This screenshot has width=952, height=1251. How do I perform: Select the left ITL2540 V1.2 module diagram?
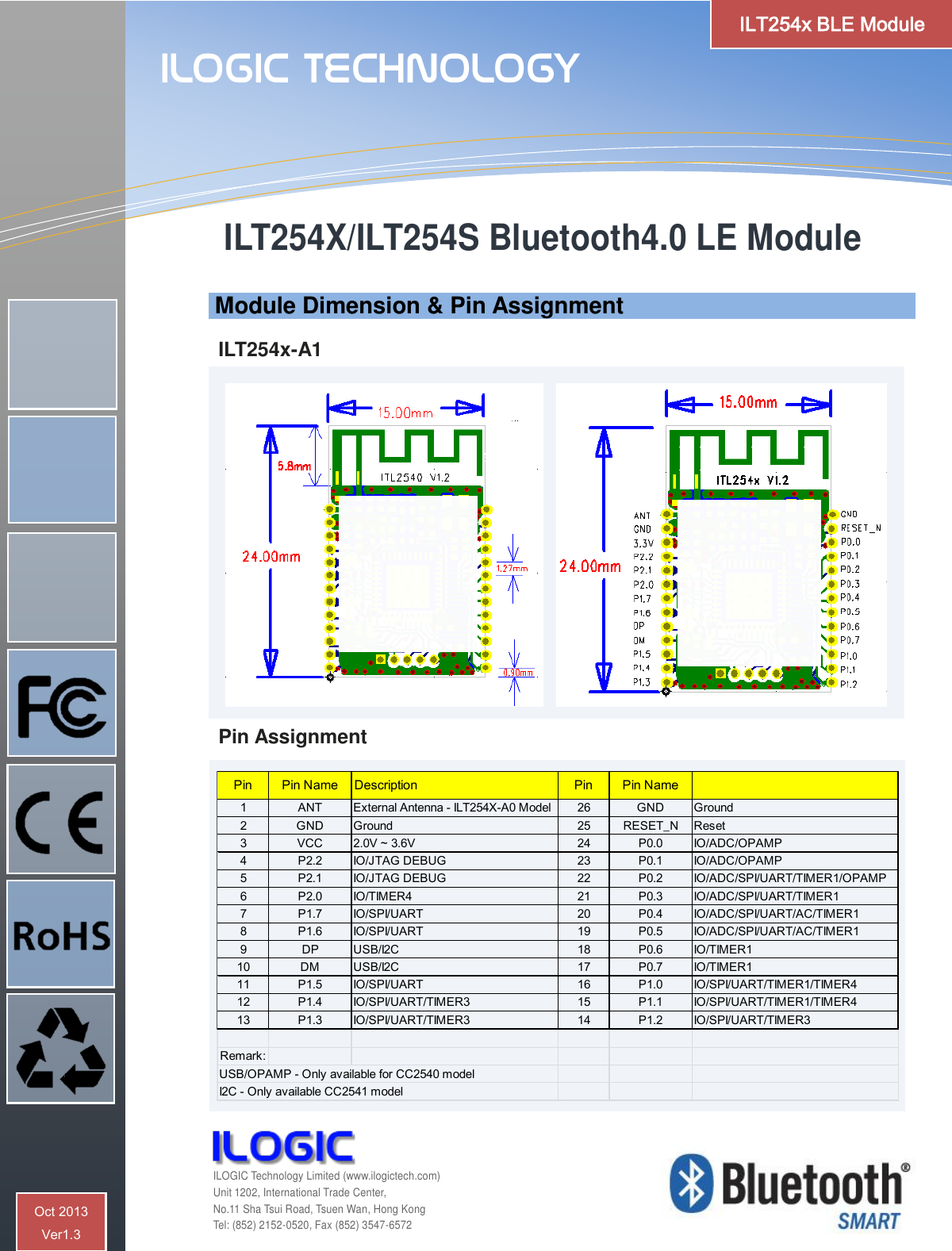click(384, 545)
